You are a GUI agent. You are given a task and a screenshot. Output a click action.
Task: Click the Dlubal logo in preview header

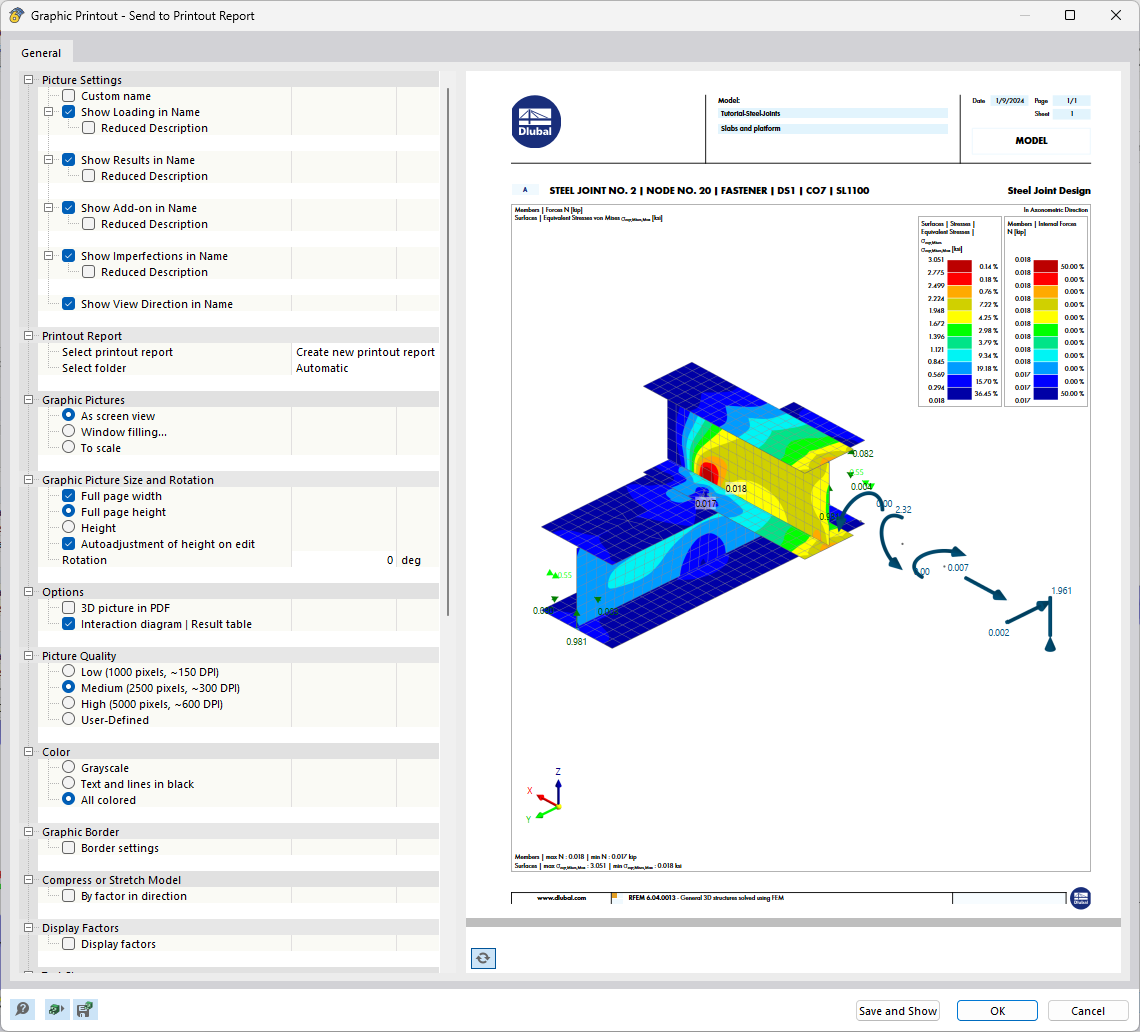click(x=535, y=121)
